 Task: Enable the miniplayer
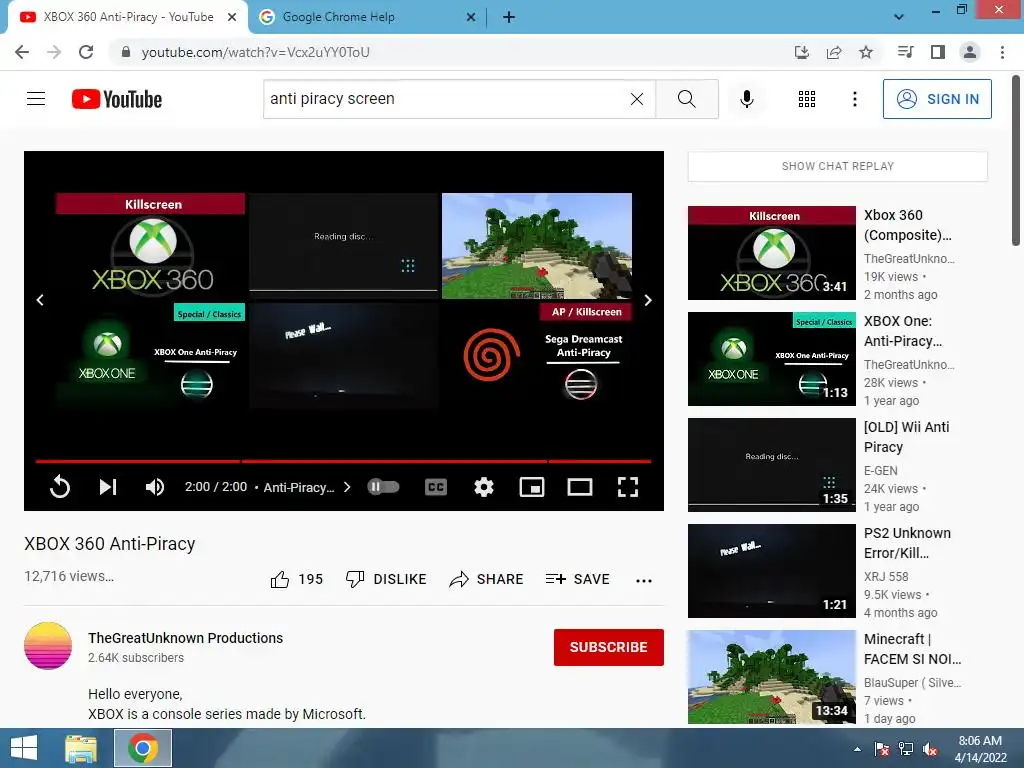pos(532,487)
